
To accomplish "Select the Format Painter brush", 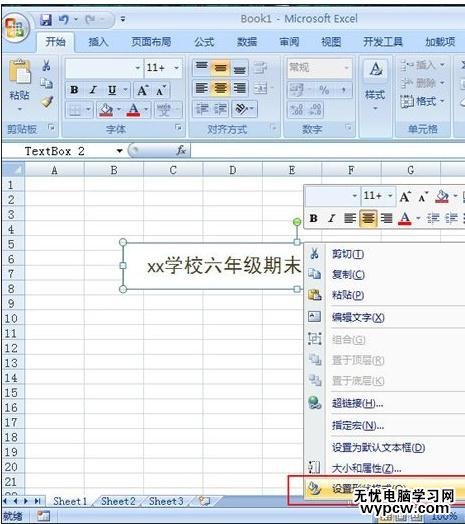I will tap(46, 102).
